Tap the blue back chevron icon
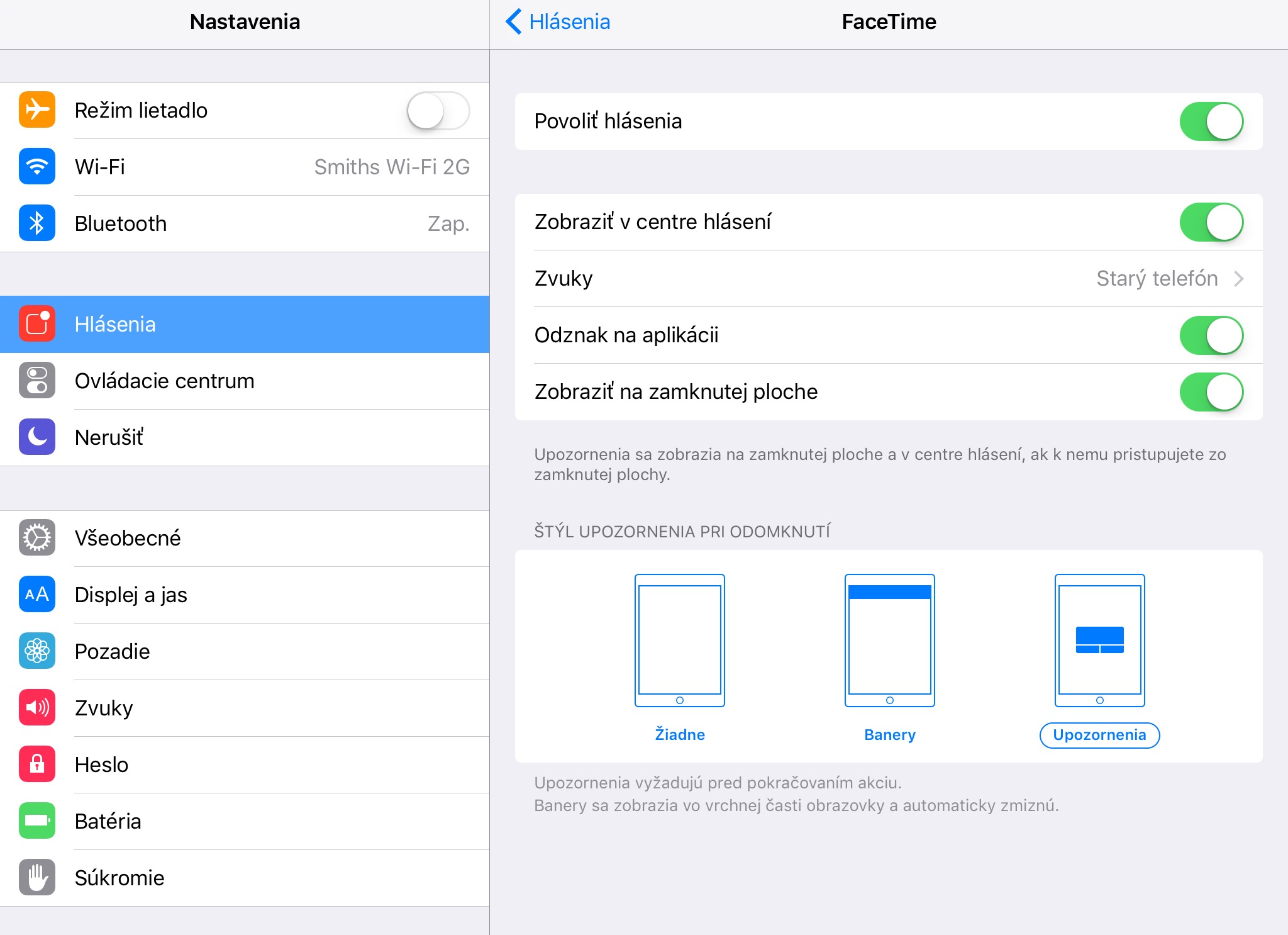The image size is (1288, 935). [x=514, y=21]
